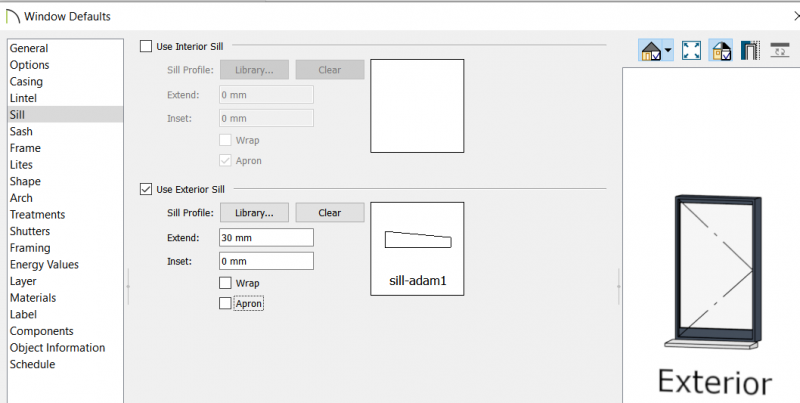Uncheck the Use Exterior Sill checkbox

146,189
